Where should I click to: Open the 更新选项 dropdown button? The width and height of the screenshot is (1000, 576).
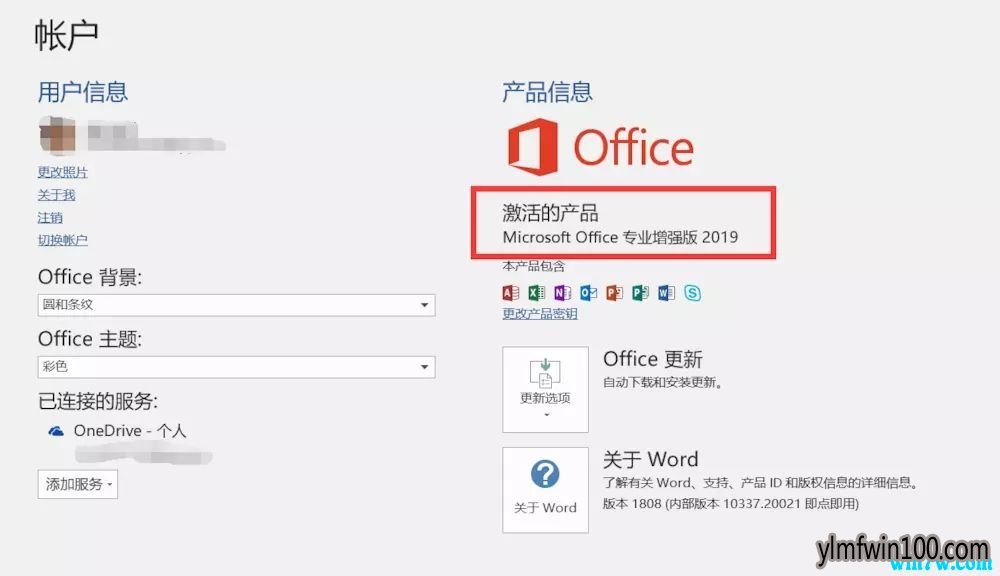point(545,390)
